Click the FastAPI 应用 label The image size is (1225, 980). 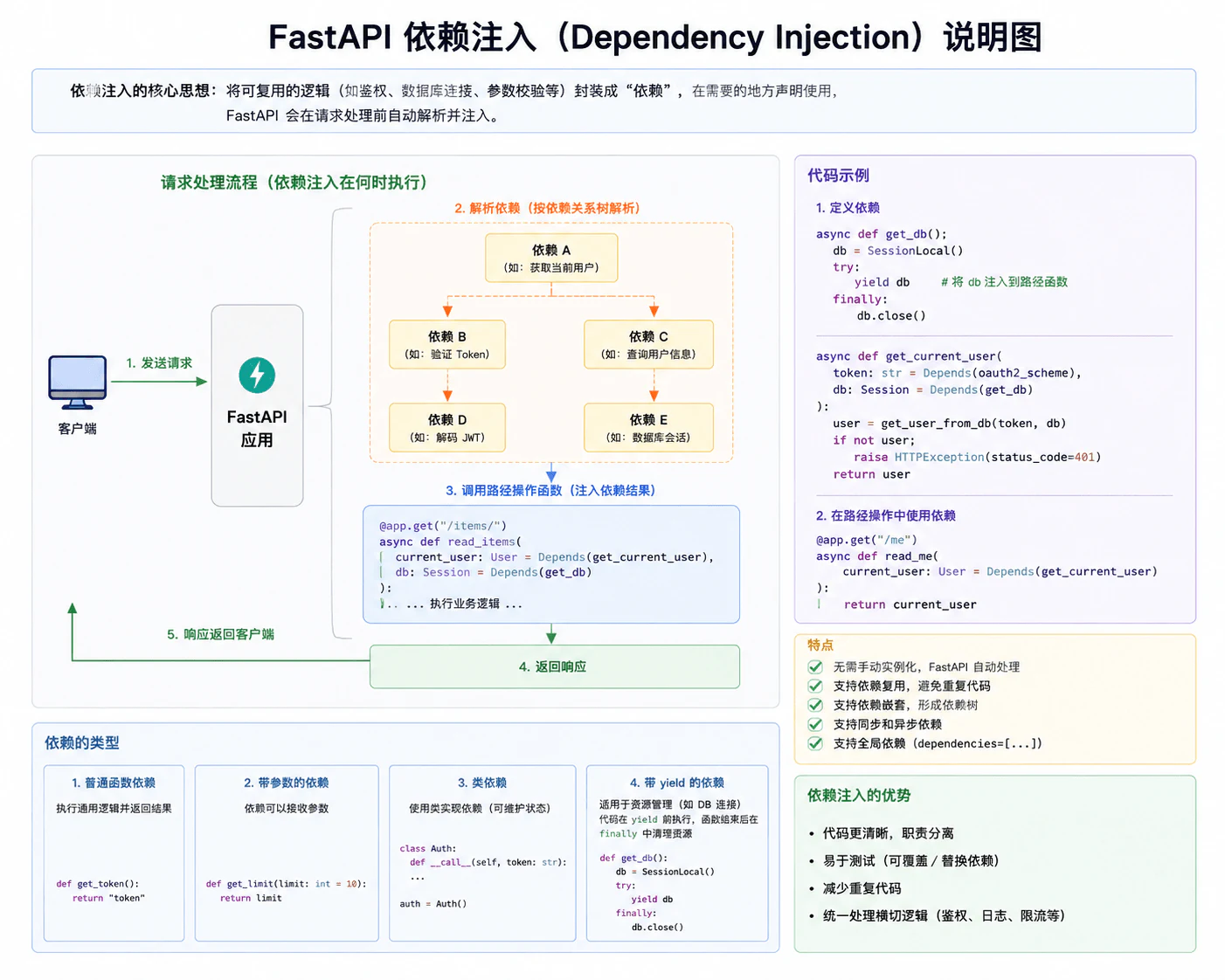point(257,428)
